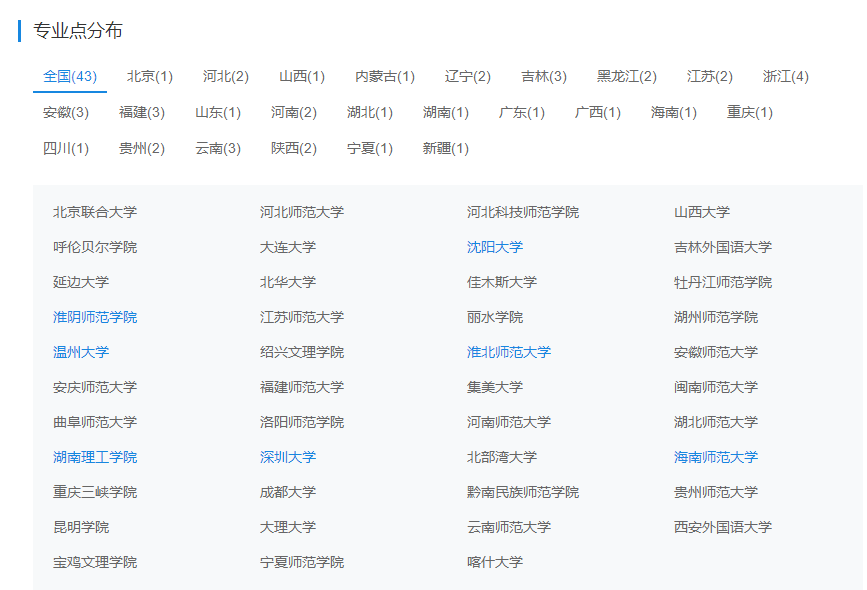Screen dimensions: 867x590
Task: Switch to the 广东(1) tab
Action: click(x=522, y=112)
